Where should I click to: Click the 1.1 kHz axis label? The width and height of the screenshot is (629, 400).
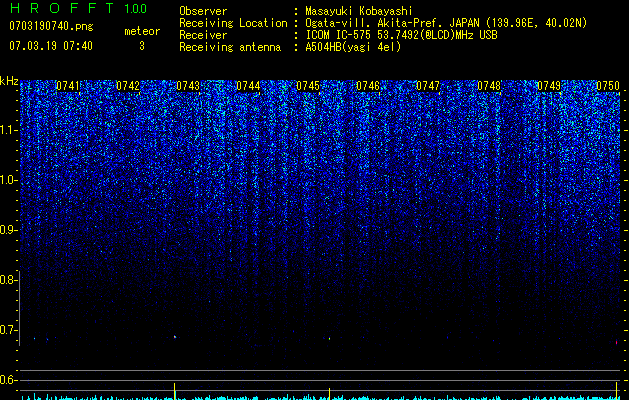(x=8, y=130)
